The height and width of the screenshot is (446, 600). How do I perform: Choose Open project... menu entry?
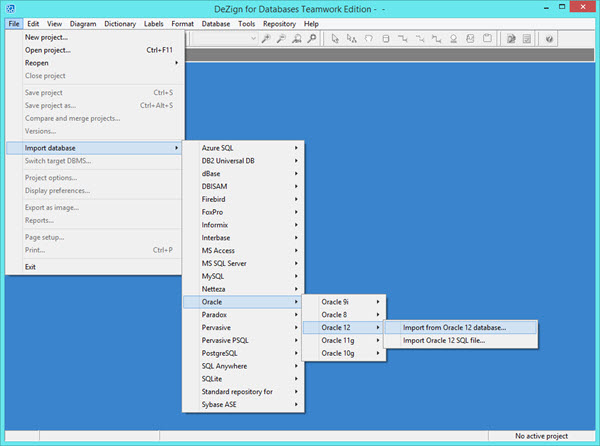click(x=94, y=50)
